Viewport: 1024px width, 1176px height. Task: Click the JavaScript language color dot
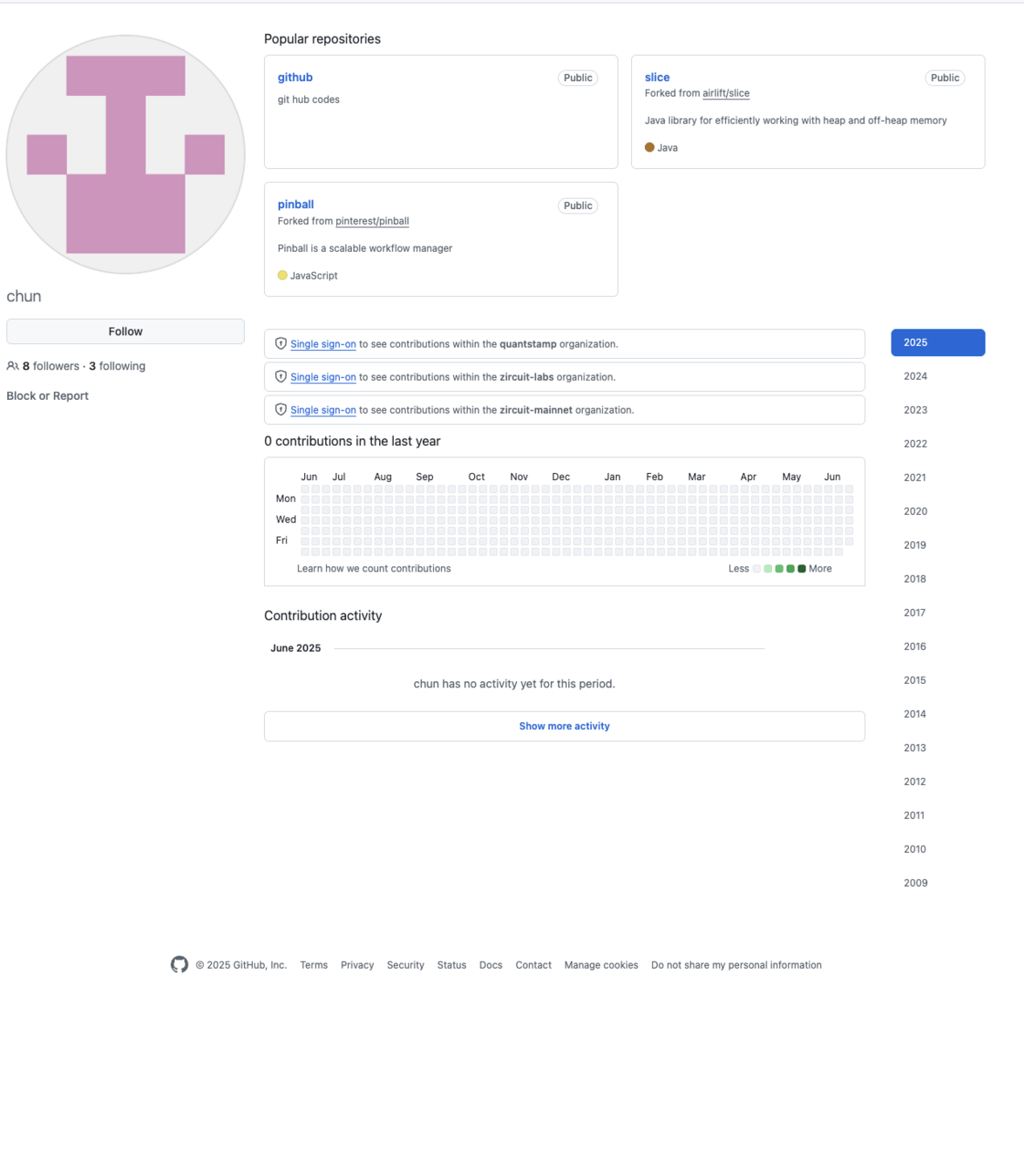[282, 275]
